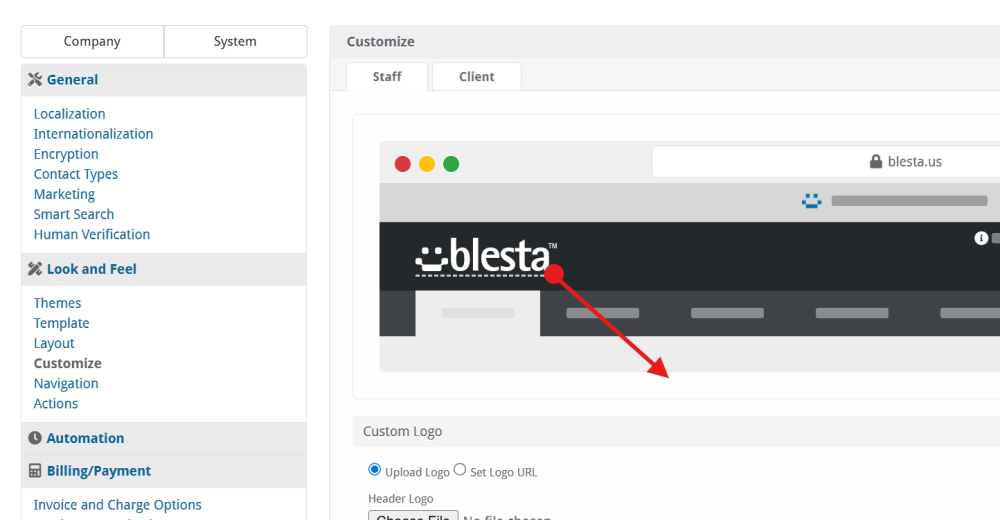Collapse the Look and Feel section
The height and width of the screenshot is (520, 1000).
pyautogui.click(x=164, y=269)
